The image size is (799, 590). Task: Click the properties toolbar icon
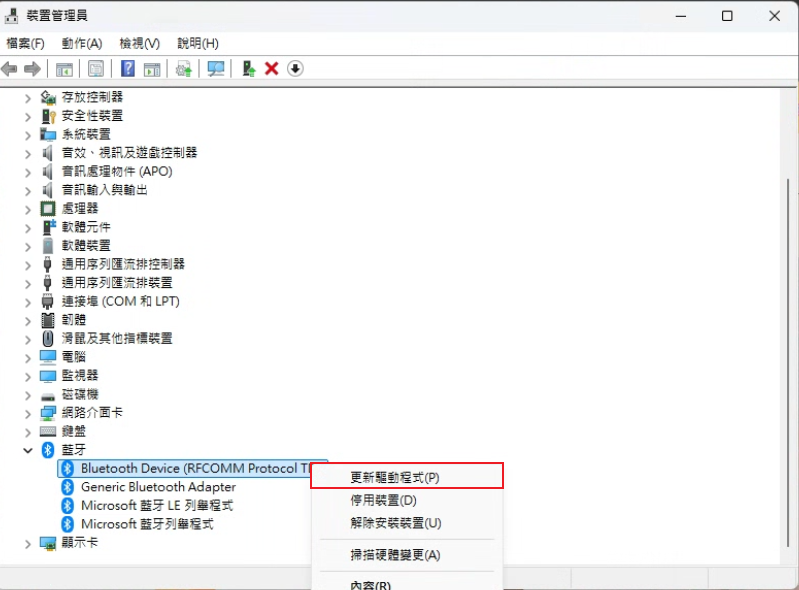pyautogui.click(x=96, y=69)
